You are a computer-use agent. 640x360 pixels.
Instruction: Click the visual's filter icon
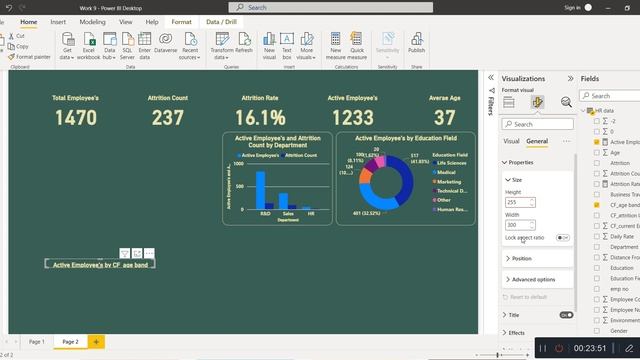pos(124,253)
